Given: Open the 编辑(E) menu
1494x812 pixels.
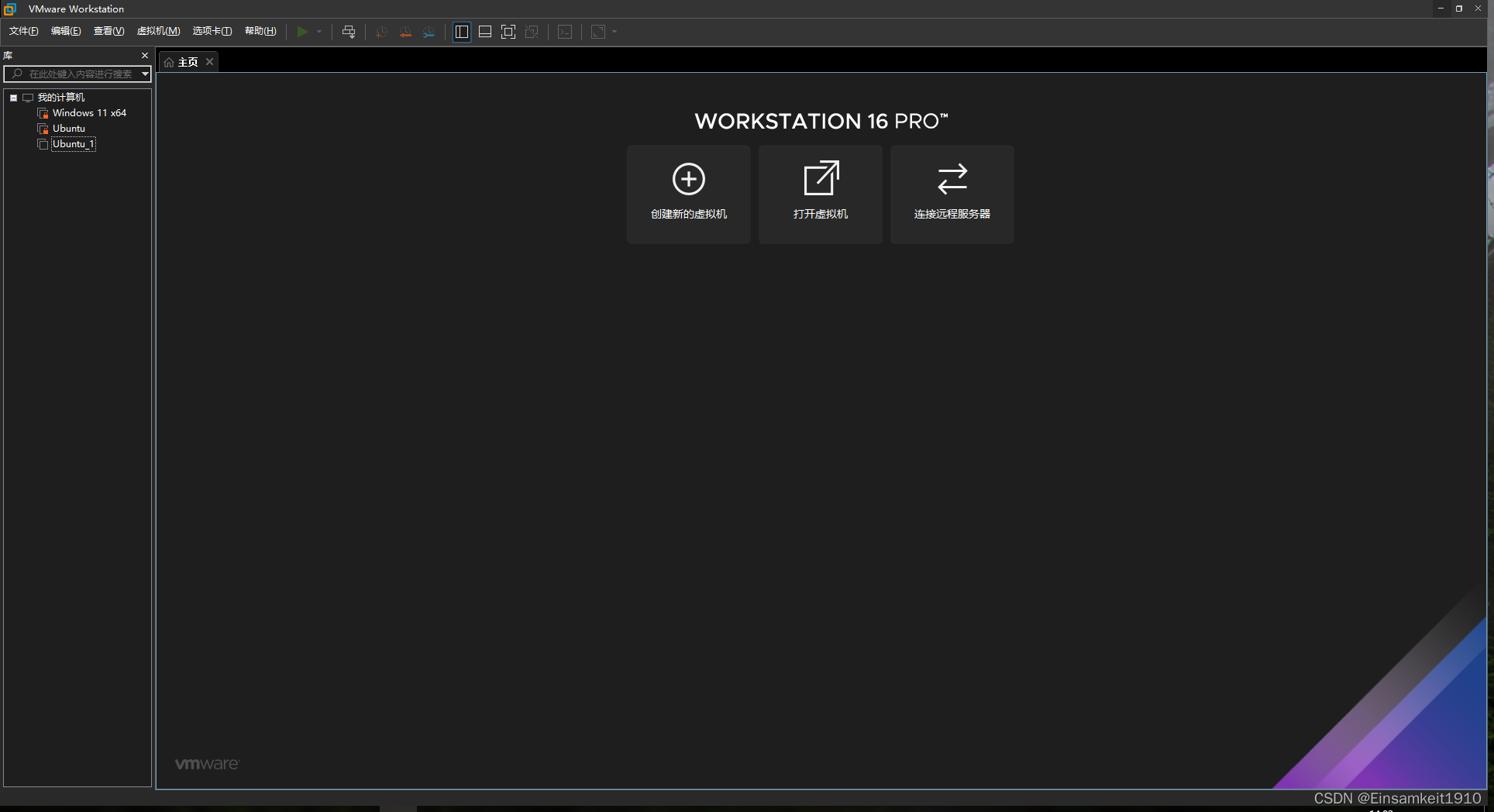Looking at the screenshot, I should (x=66, y=31).
